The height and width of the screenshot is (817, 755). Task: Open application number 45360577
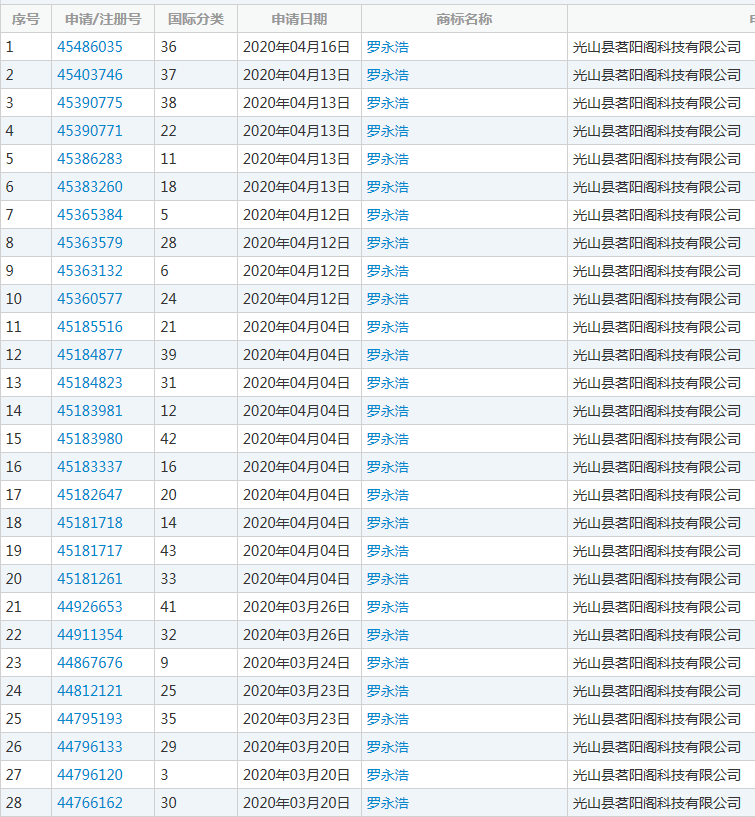point(90,299)
